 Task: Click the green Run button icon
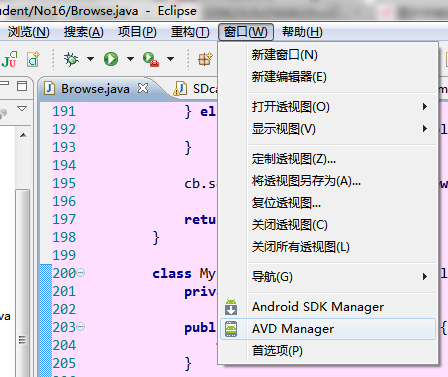click(x=111, y=59)
